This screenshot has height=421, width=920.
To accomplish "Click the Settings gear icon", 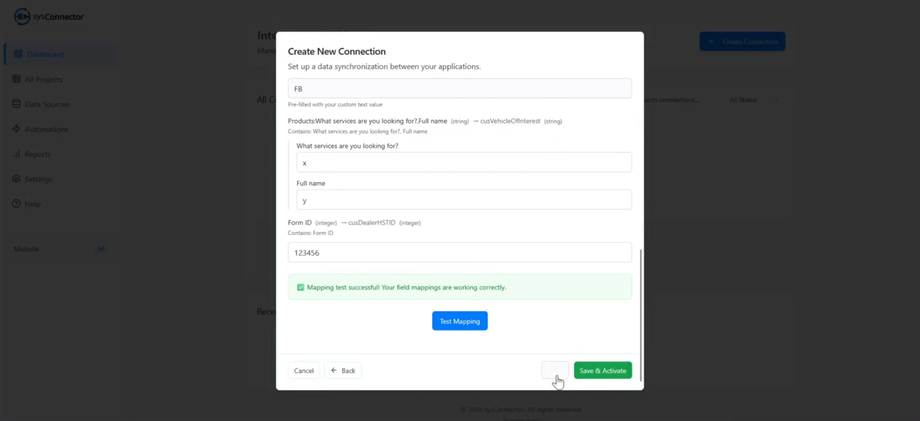I will click(x=16, y=179).
